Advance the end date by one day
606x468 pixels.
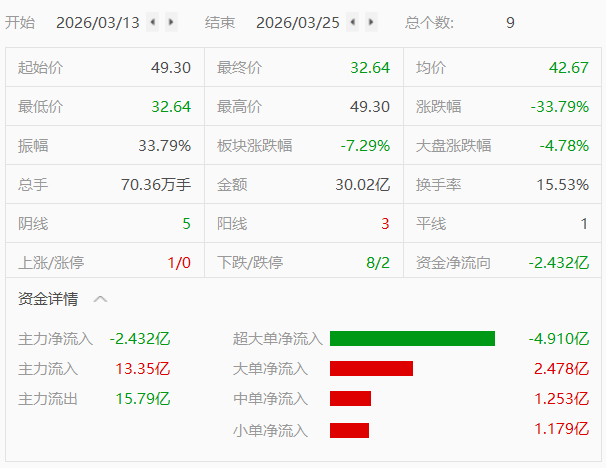pyautogui.click(x=371, y=22)
